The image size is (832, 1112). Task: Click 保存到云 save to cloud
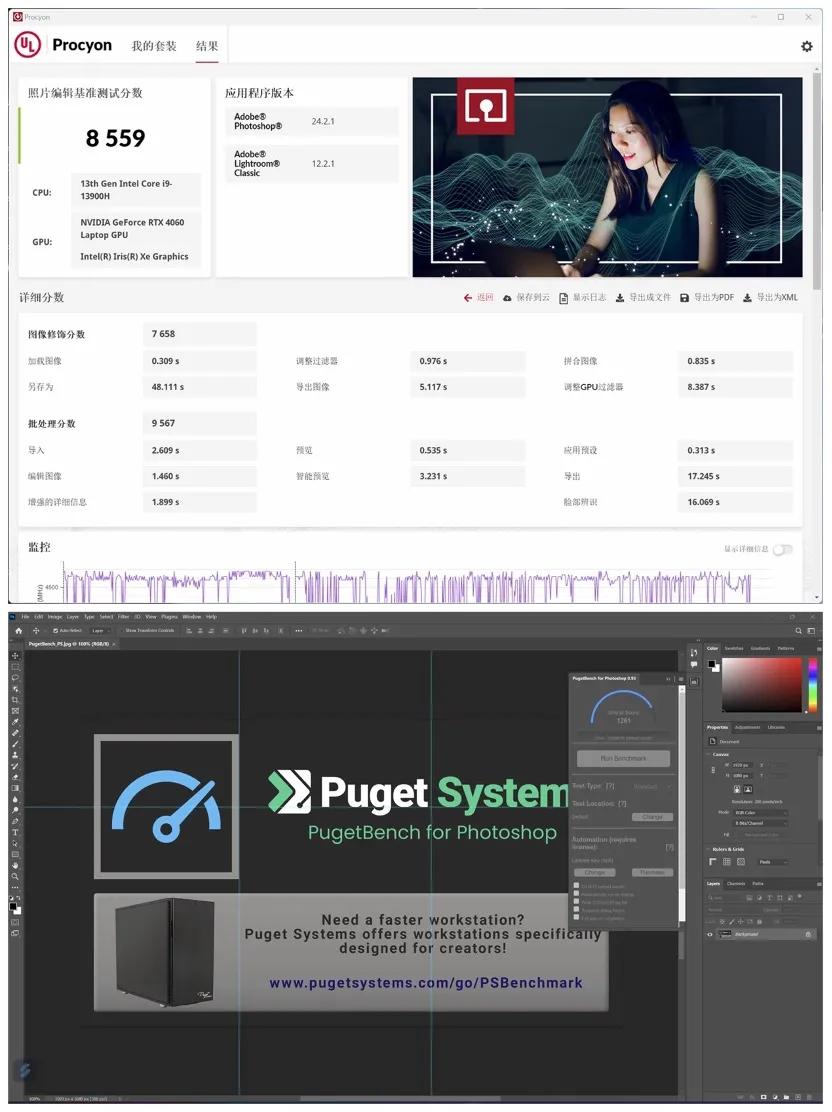[527, 298]
